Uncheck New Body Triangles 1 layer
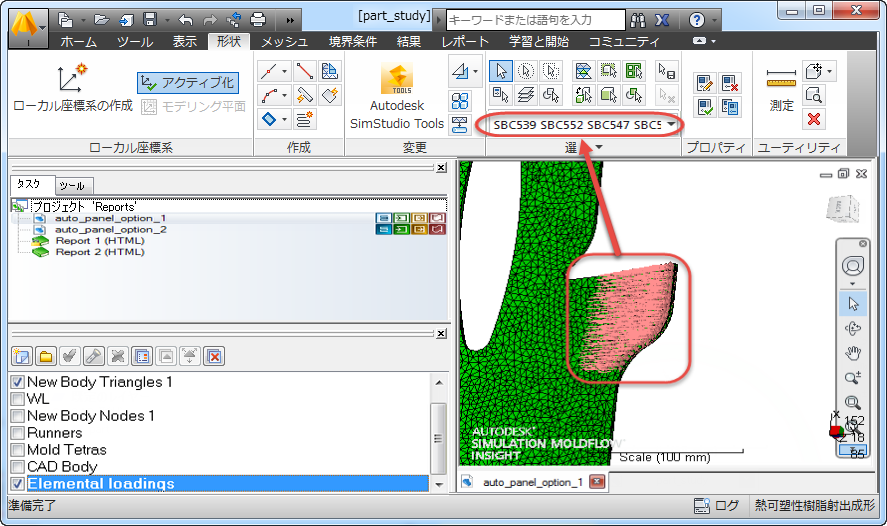 pos(18,382)
